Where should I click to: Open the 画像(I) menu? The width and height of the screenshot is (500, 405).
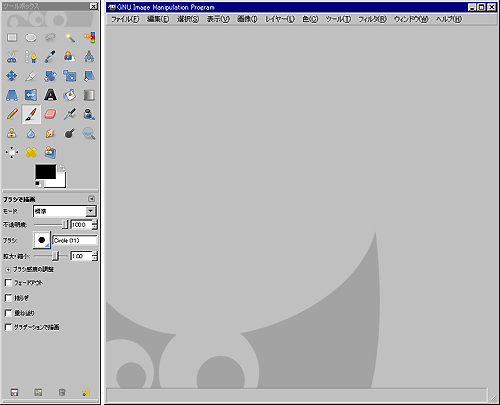[247, 19]
